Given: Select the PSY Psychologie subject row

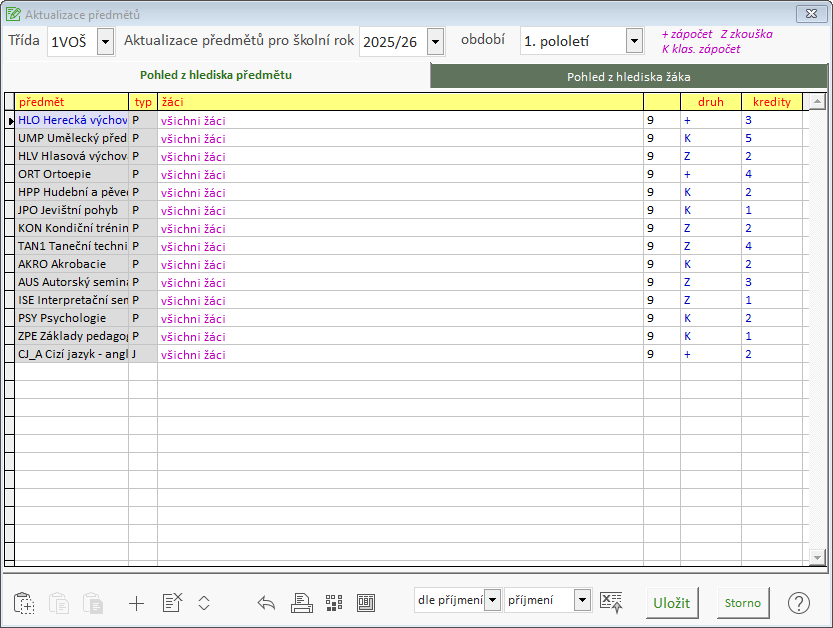Looking at the screenshot, I should click(70, 318).
